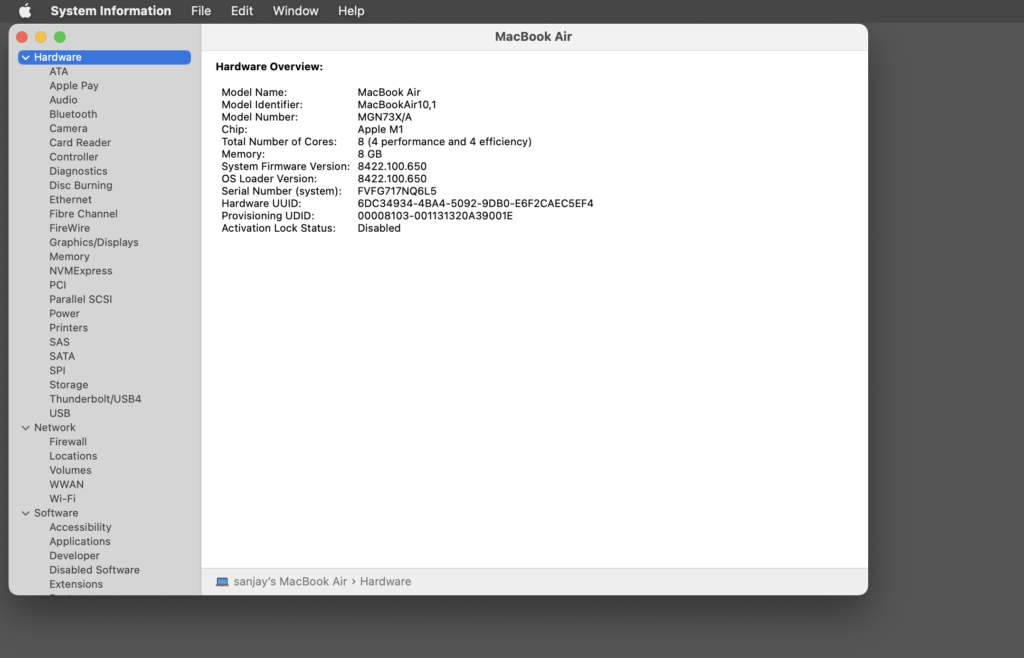This screenshot has height=658, width=1024.
Task: Select Firewall under Network
Action: tap(68, 442)
